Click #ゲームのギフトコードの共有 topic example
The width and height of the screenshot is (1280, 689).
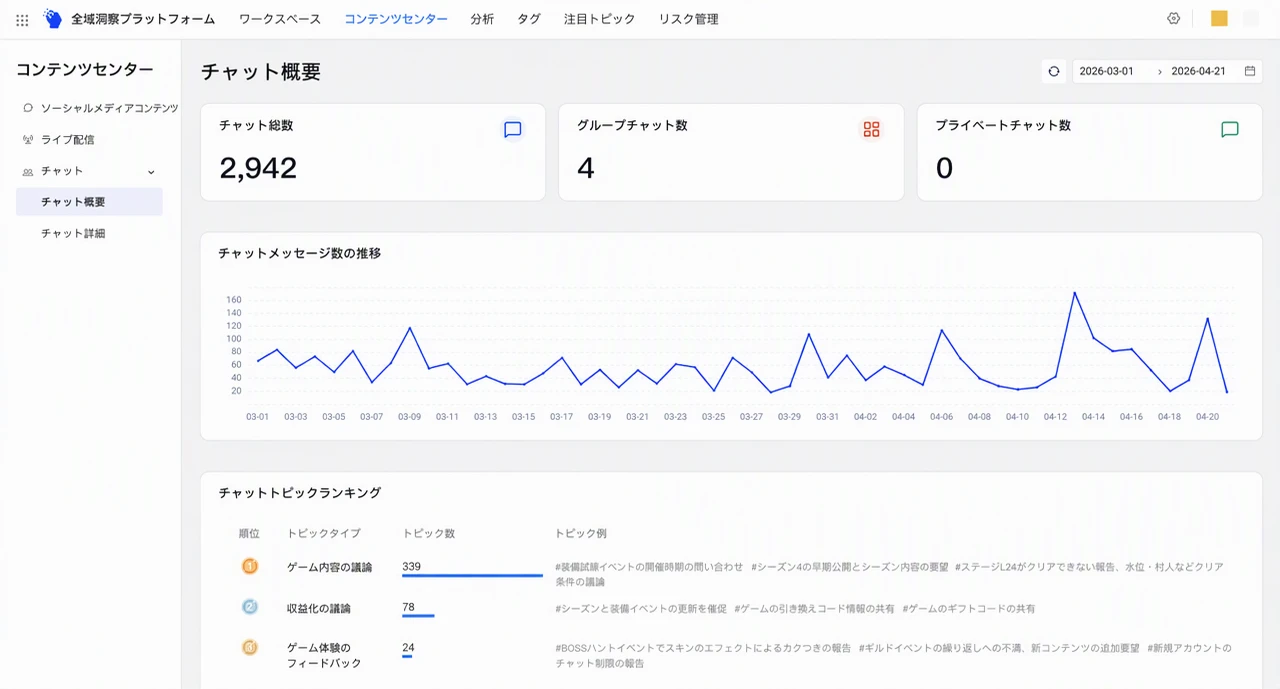point(969,608)
